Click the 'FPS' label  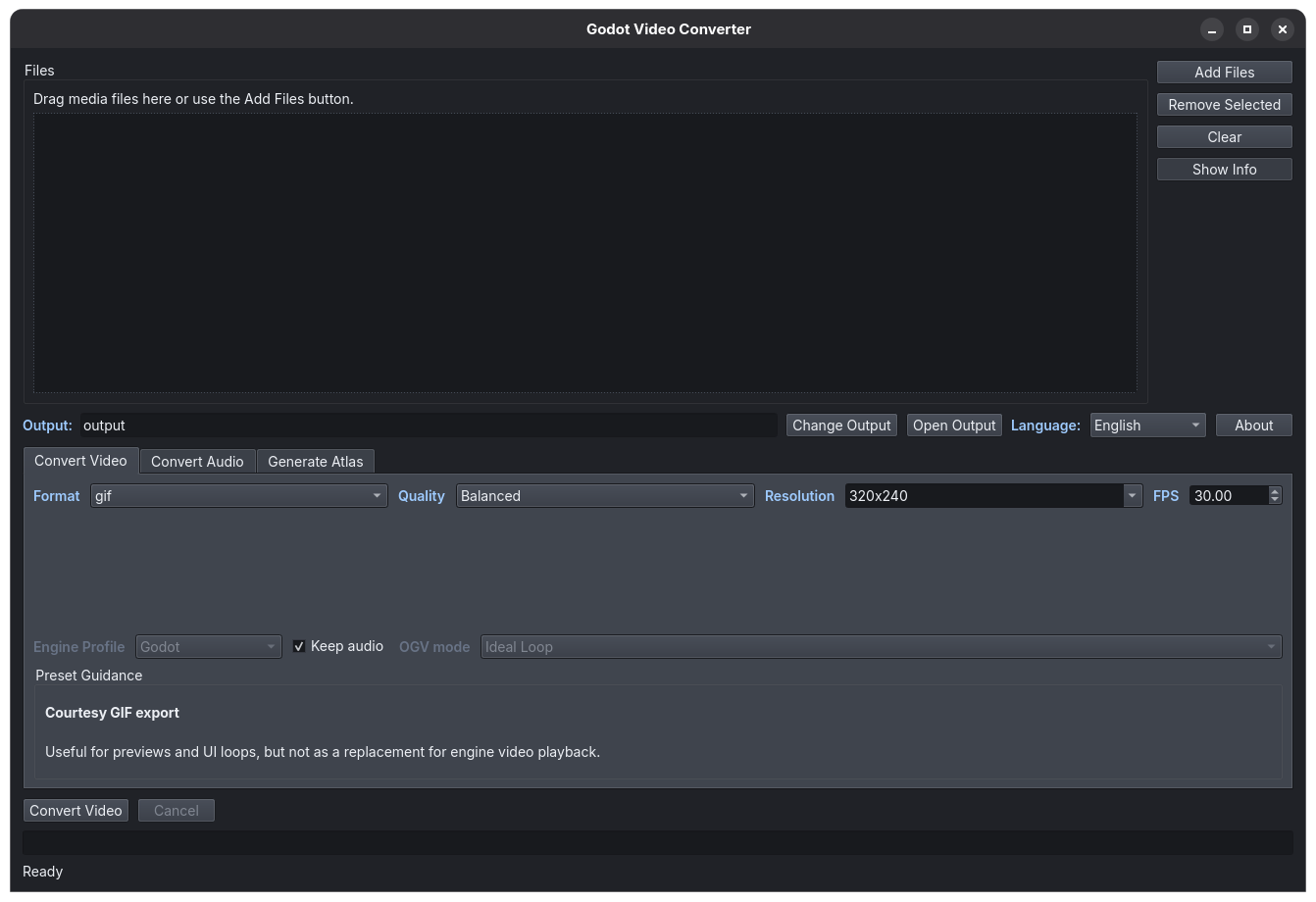[x=1166, y=496]
